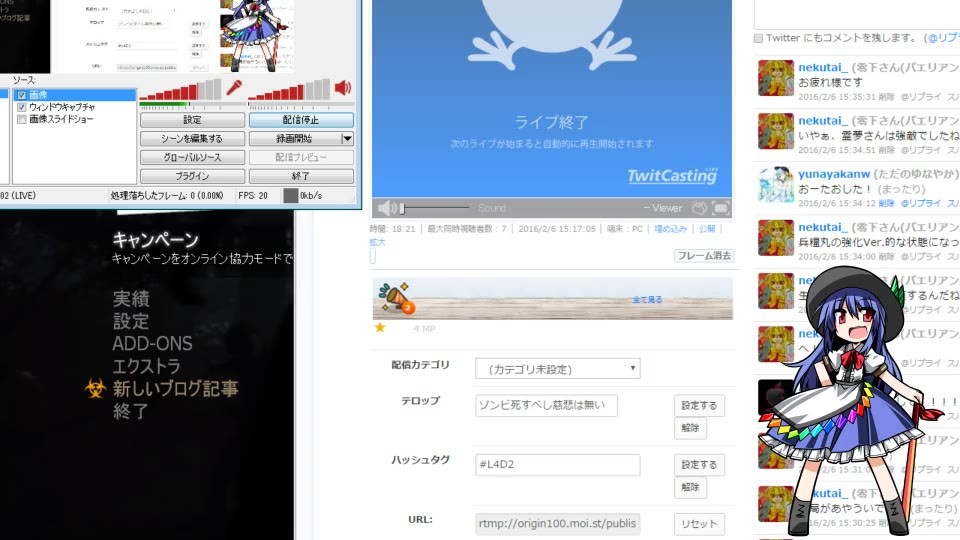Click the フレーム消去 button

pos(704,256)
